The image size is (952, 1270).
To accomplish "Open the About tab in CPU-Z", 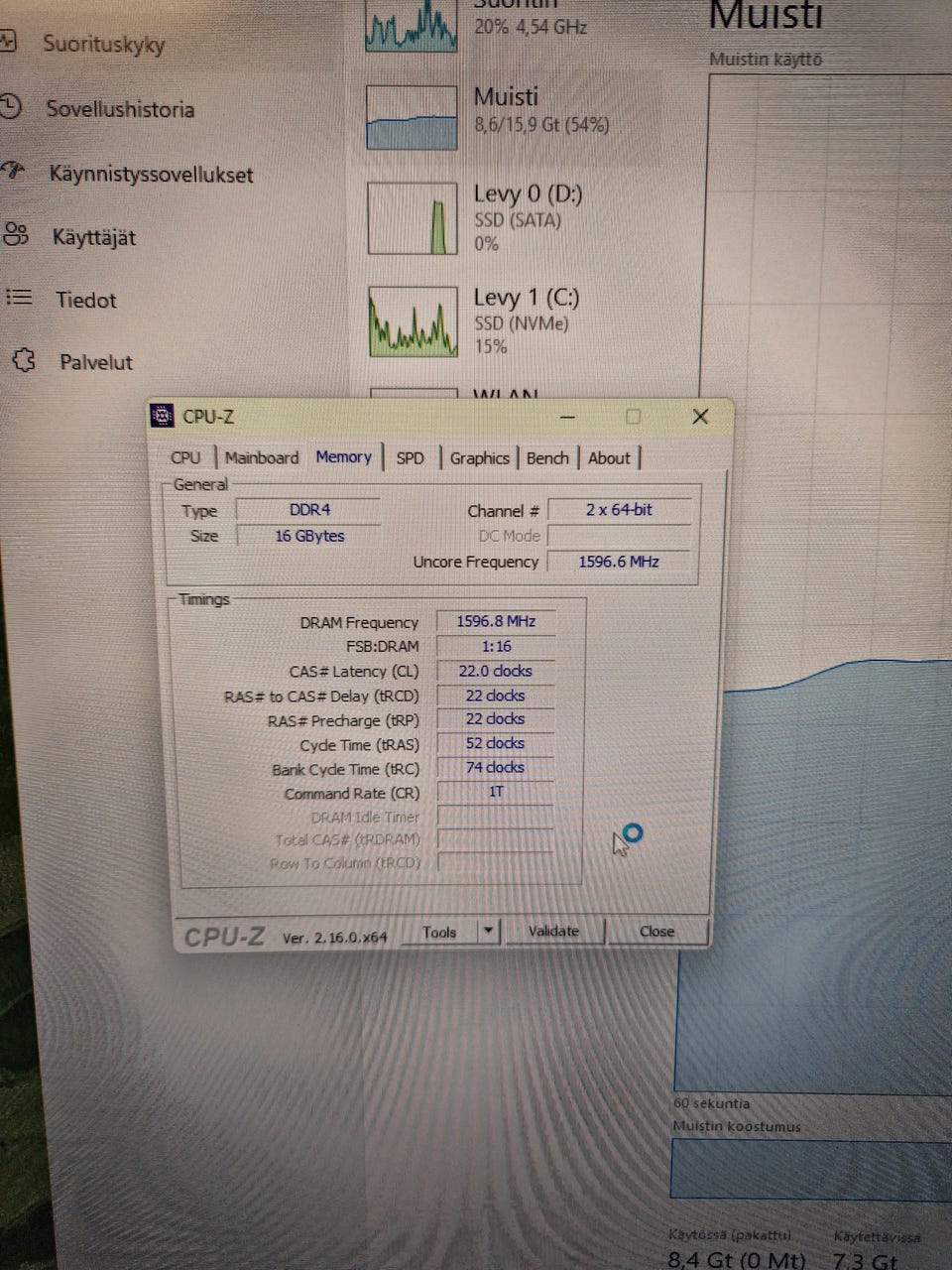I will [609, 457].
